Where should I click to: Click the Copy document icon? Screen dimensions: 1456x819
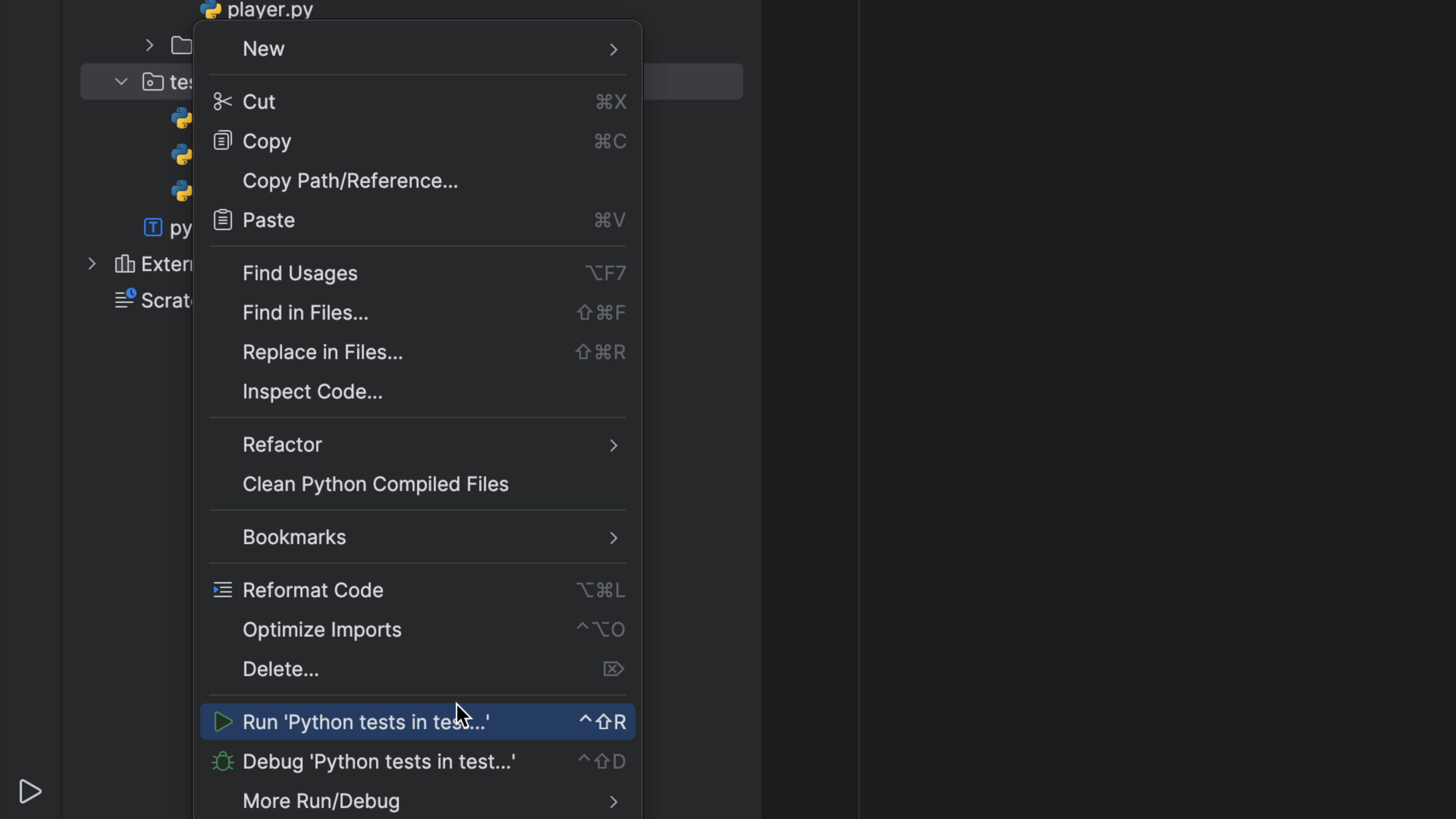[x=222, y=140]
